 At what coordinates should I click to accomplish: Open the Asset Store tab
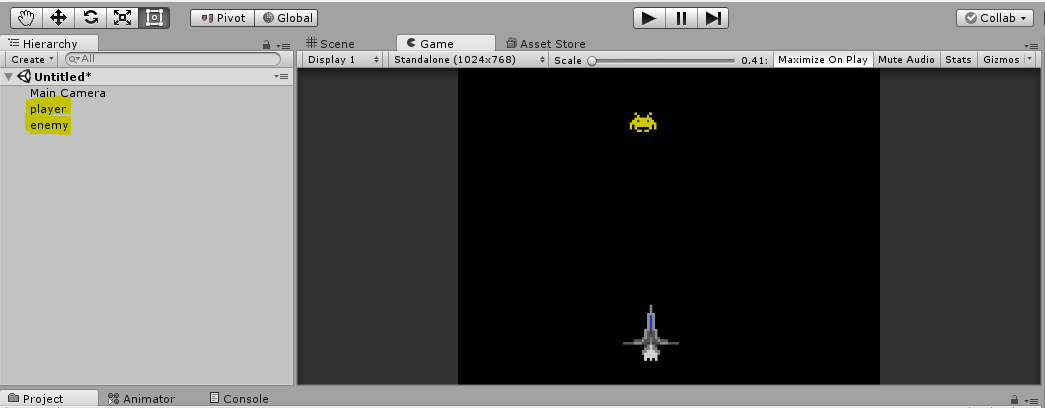click(546, 43)
